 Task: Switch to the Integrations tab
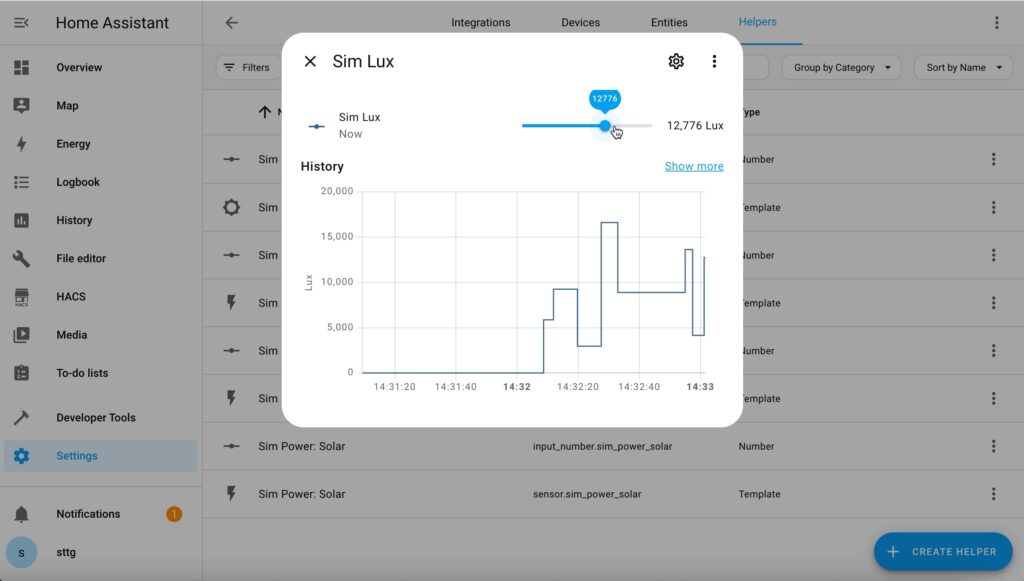[x=481, y=23]
